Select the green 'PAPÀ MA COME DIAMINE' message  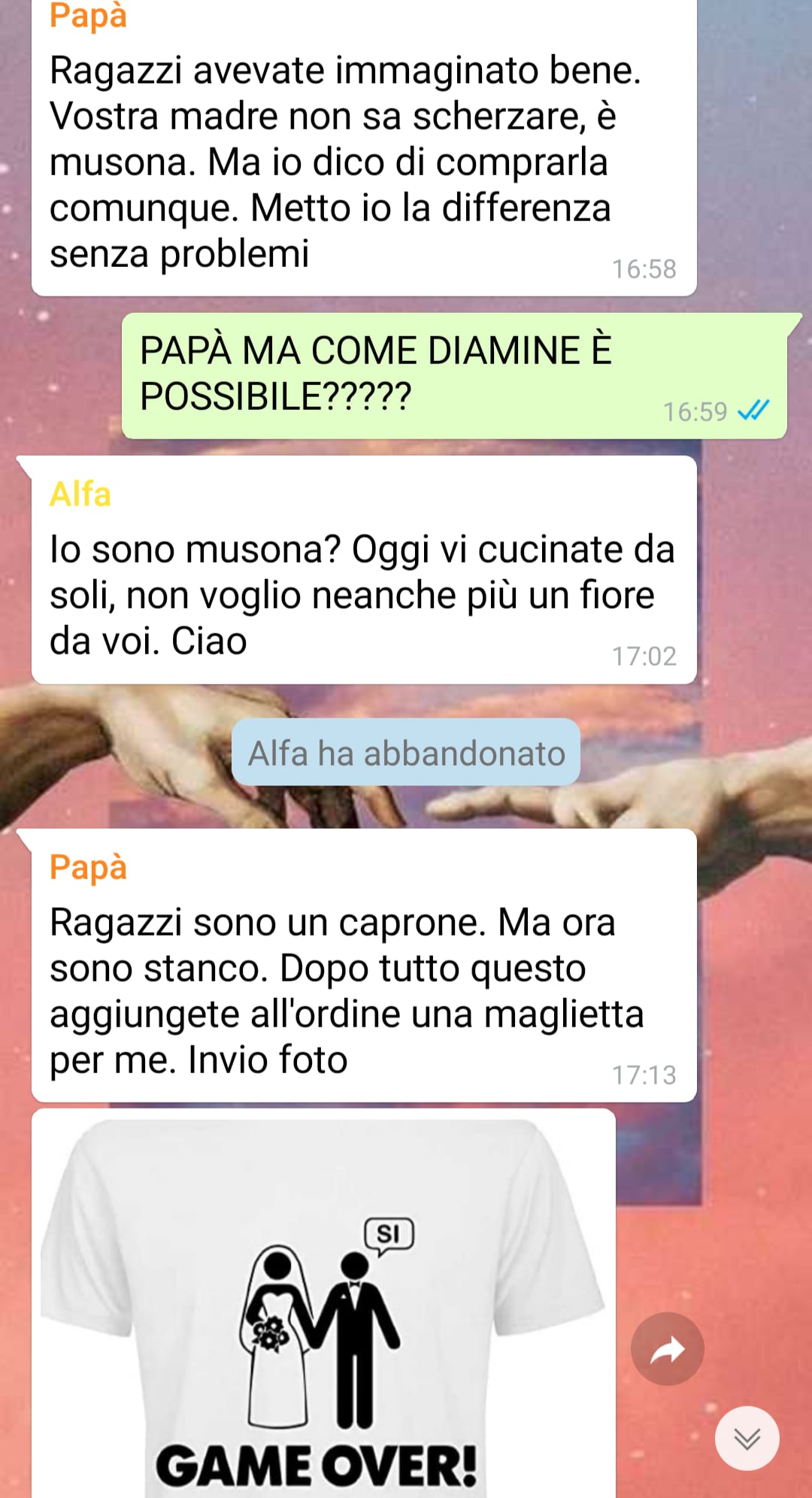point(454,375)
